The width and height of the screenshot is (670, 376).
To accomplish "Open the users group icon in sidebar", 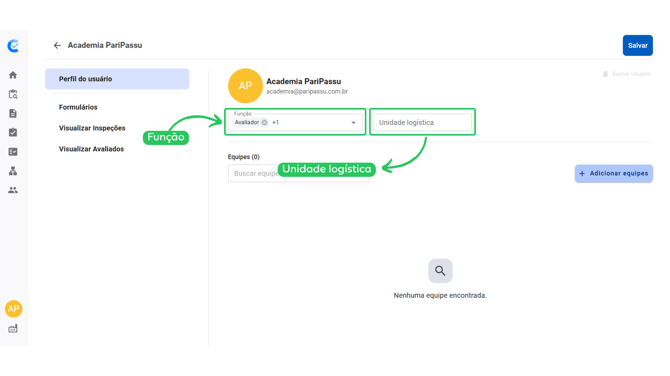I will pos(13,190).
